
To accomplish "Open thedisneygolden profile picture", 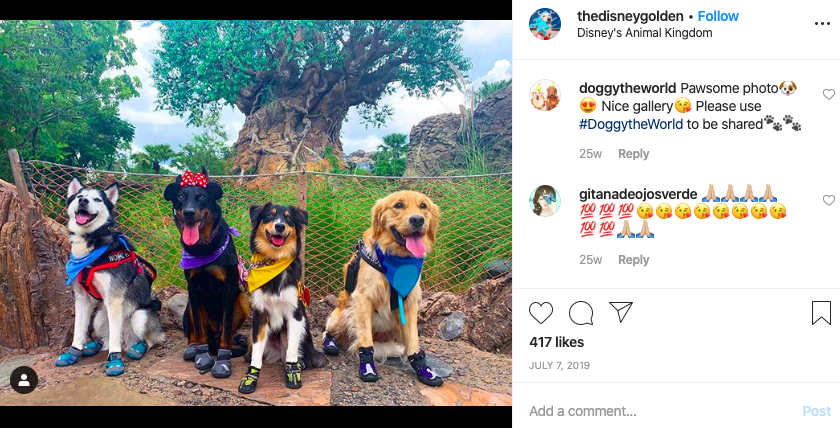I will [545, 24].
